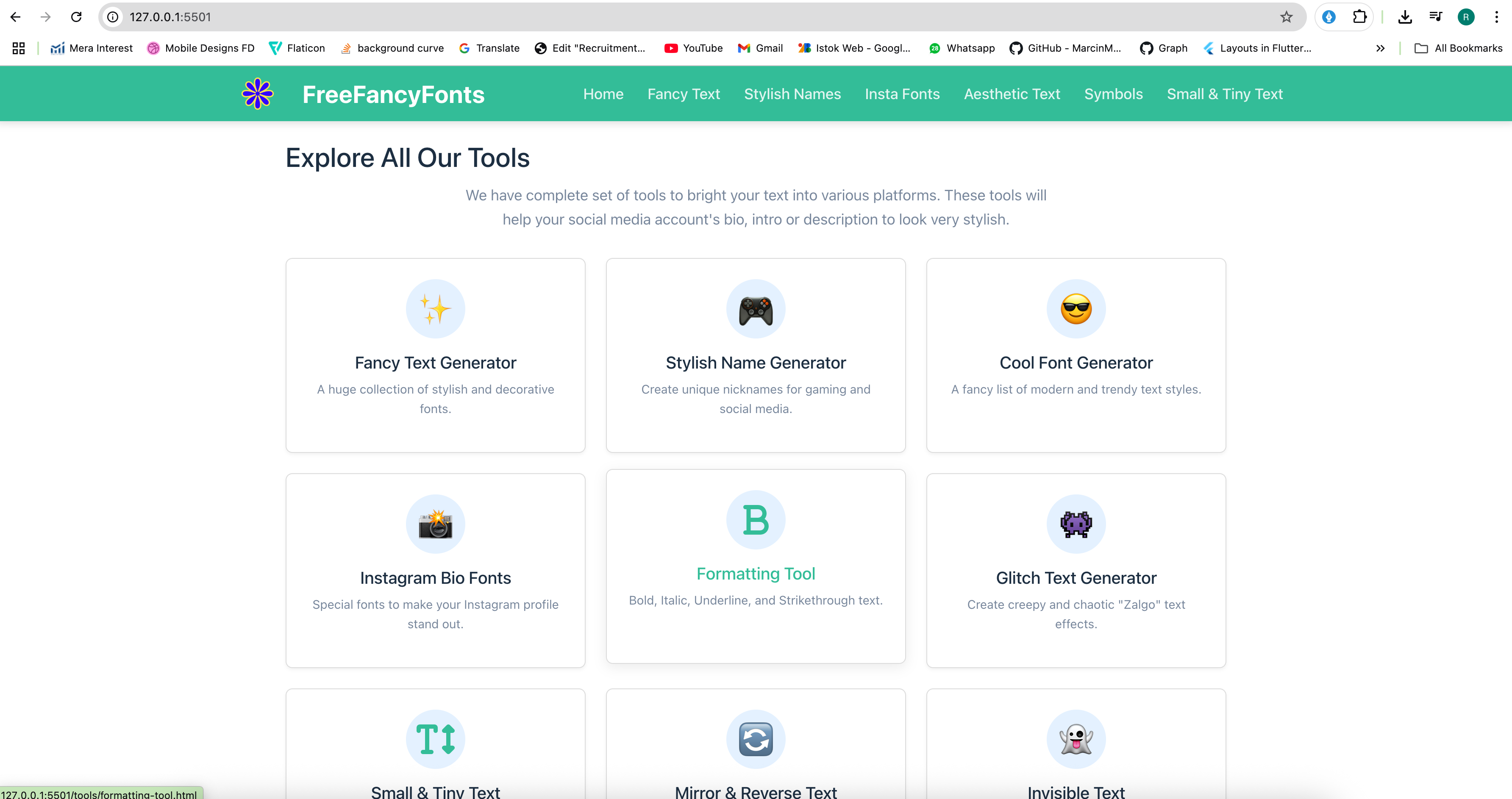Open the Instagram Bio Fonts card title

(x=436, y=578)
